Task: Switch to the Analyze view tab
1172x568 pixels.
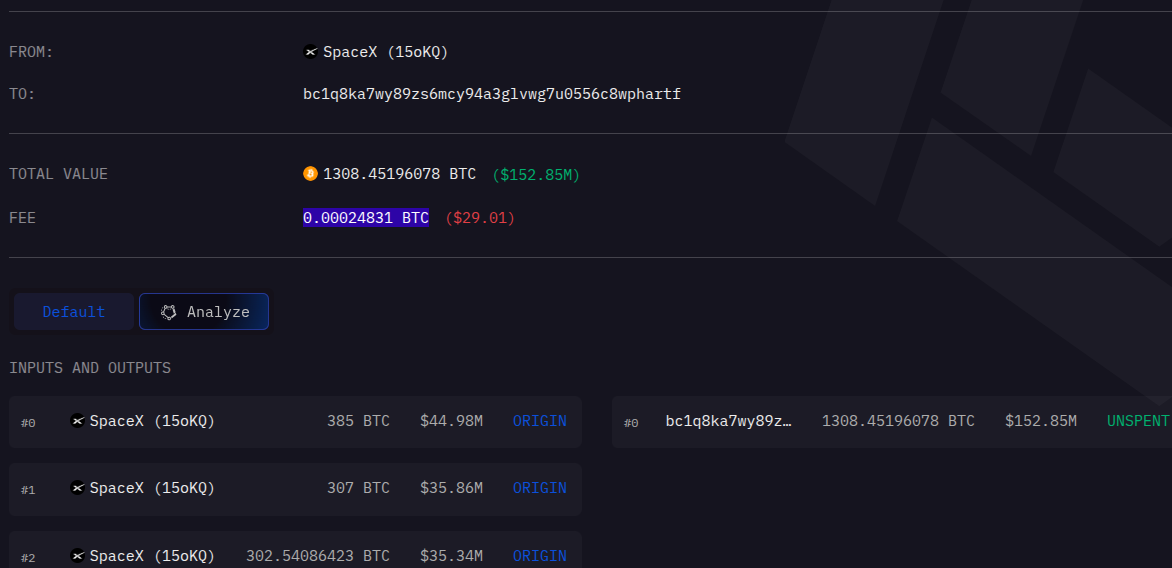Action: point(204,312)
